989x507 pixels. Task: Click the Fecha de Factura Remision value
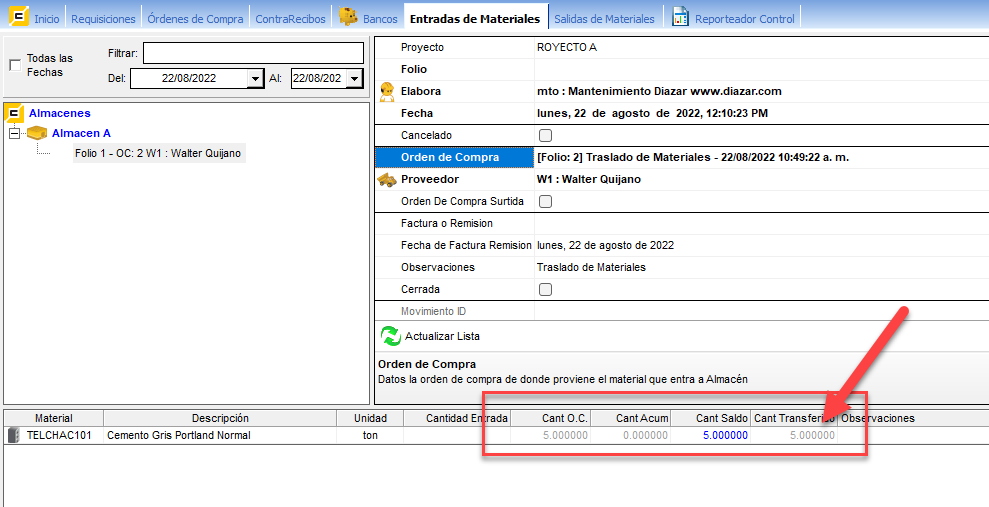tap(606, 245)
